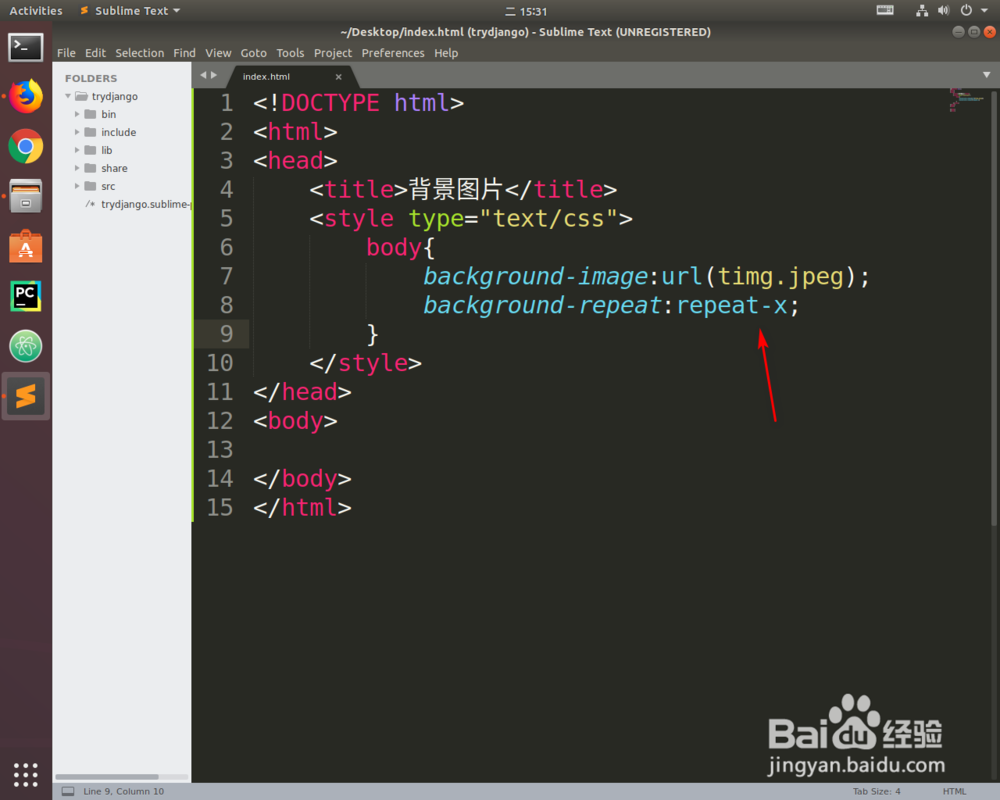Expand the include folder

77,132
